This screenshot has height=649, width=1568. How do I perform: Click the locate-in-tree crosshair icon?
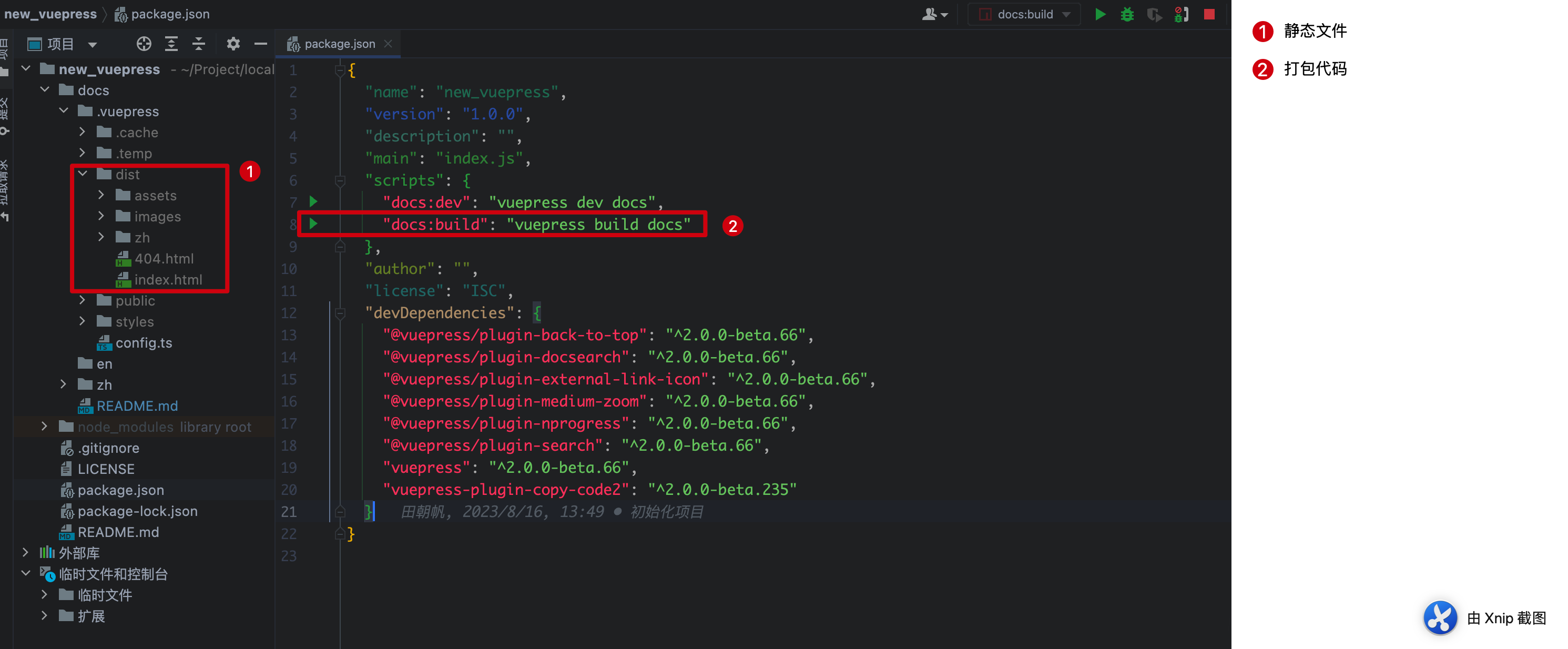(x=144, y=44)
